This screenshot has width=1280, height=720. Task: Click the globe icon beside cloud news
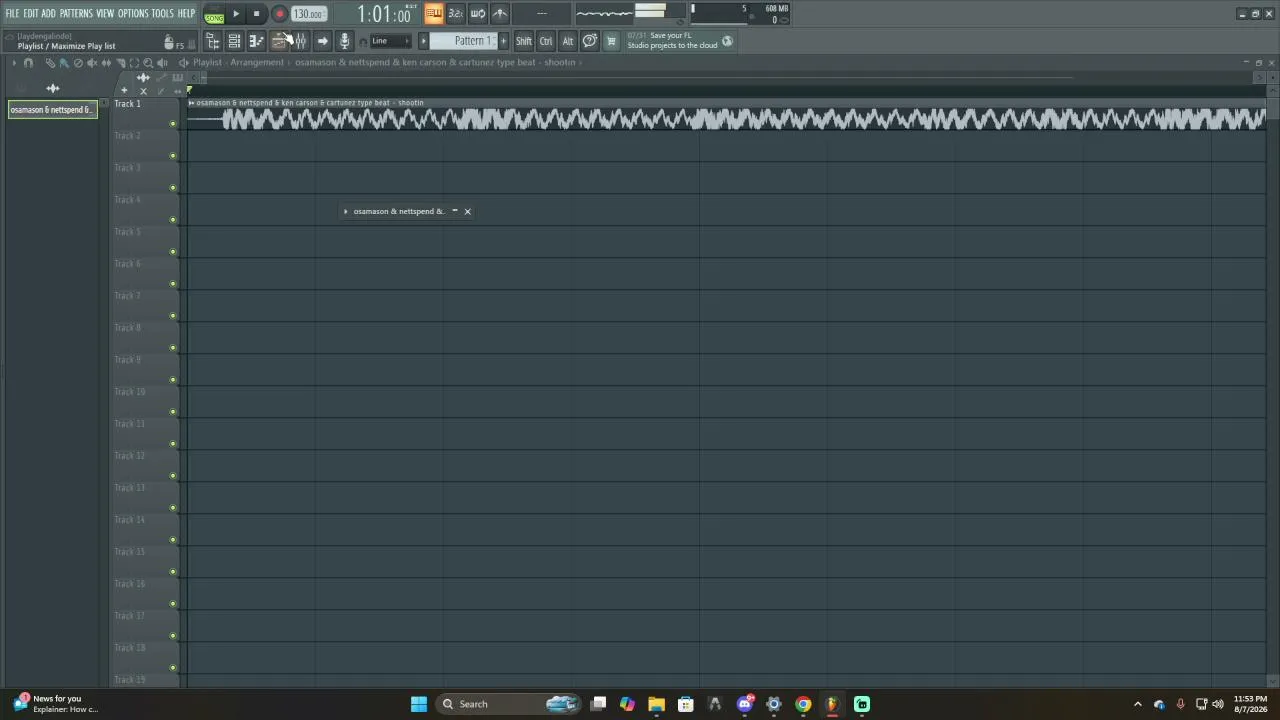pyautogui.click(x=727, y=41)
